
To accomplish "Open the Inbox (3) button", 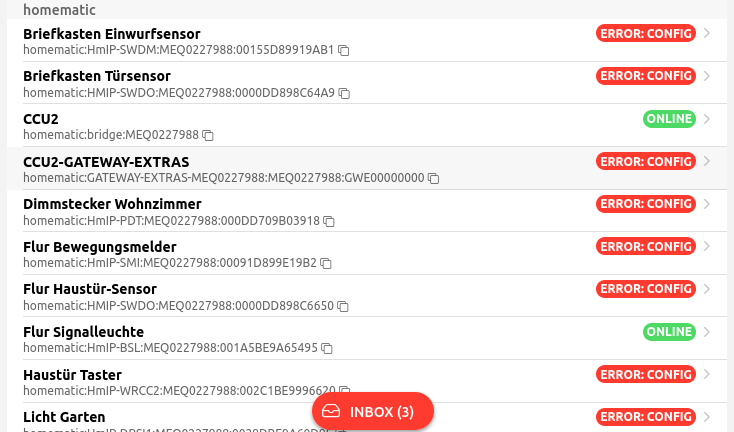I will tap(372, 411).
